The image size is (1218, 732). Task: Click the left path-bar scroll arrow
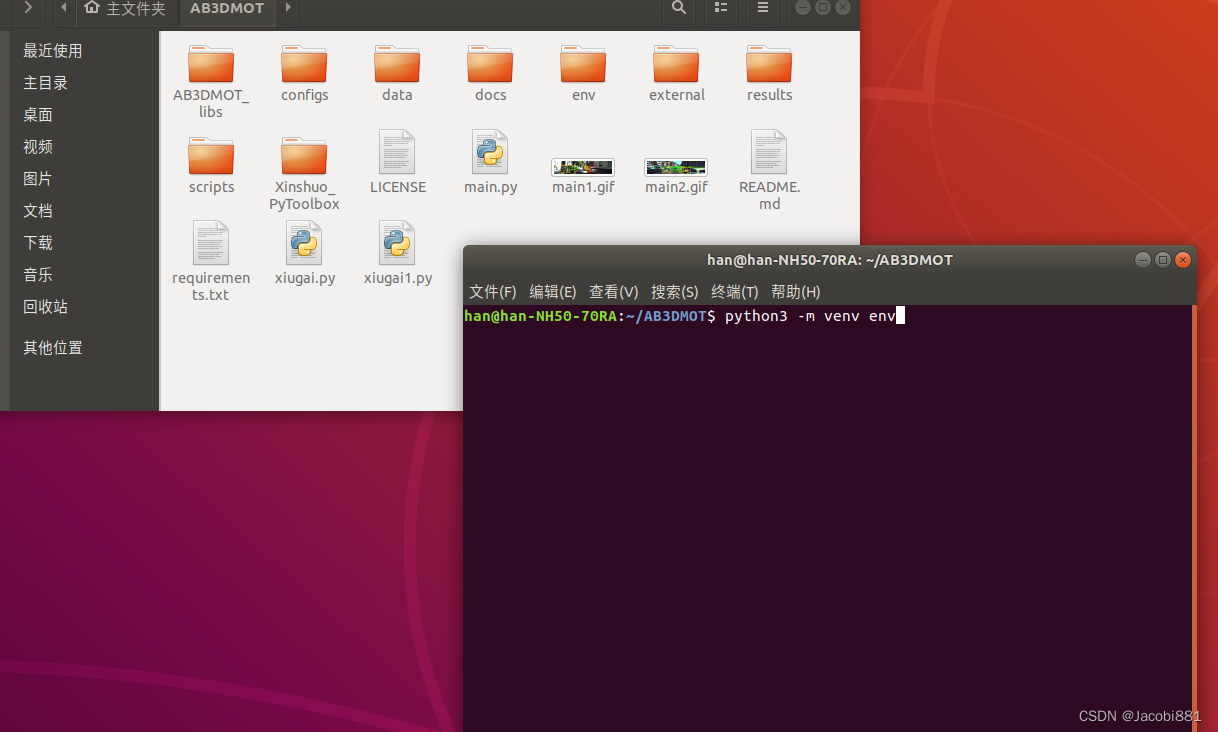tap(63, 8)
